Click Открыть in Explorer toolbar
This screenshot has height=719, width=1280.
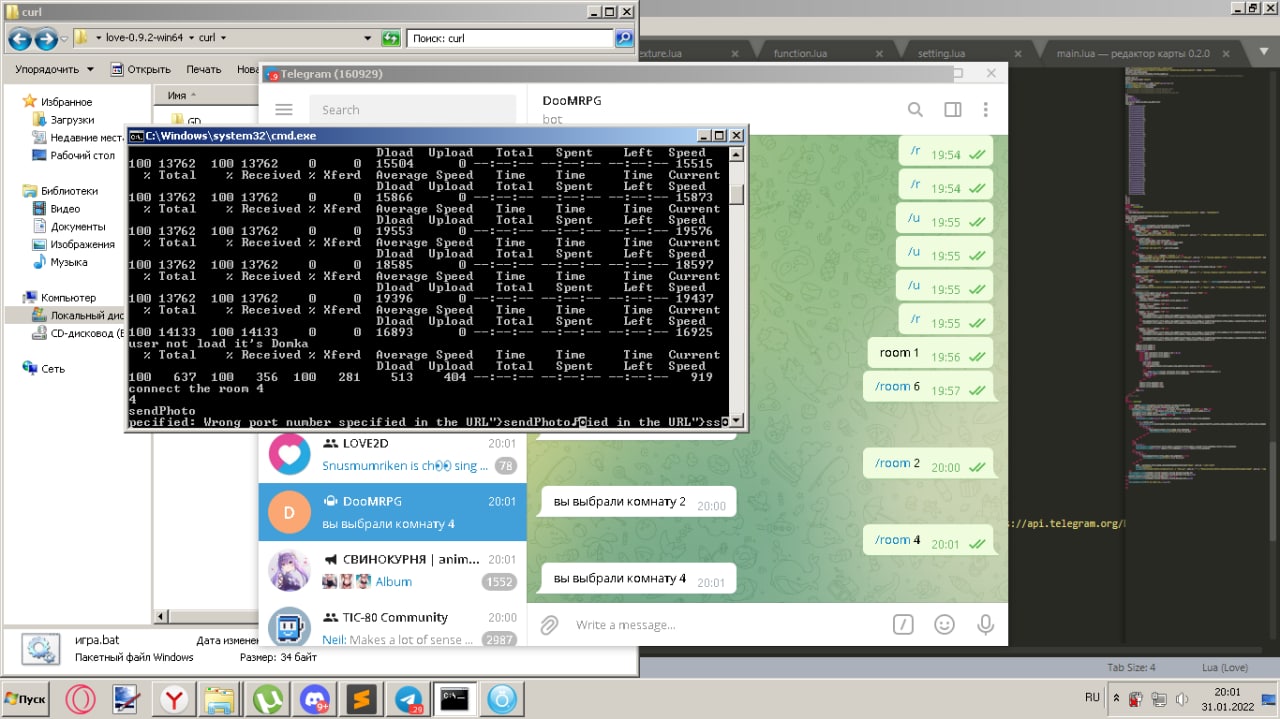click(140, 69)
